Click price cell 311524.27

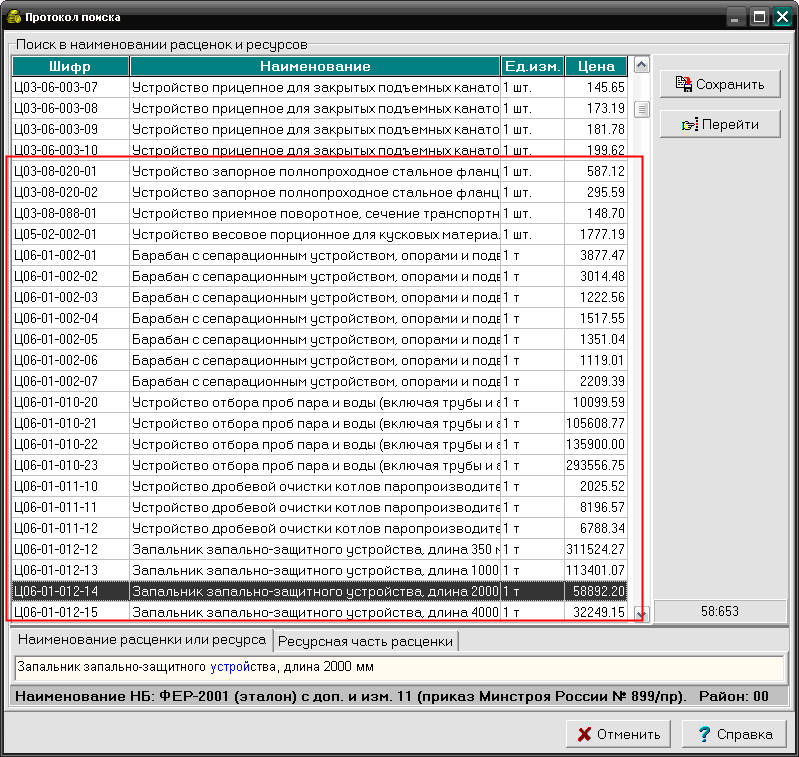(596, 550)
